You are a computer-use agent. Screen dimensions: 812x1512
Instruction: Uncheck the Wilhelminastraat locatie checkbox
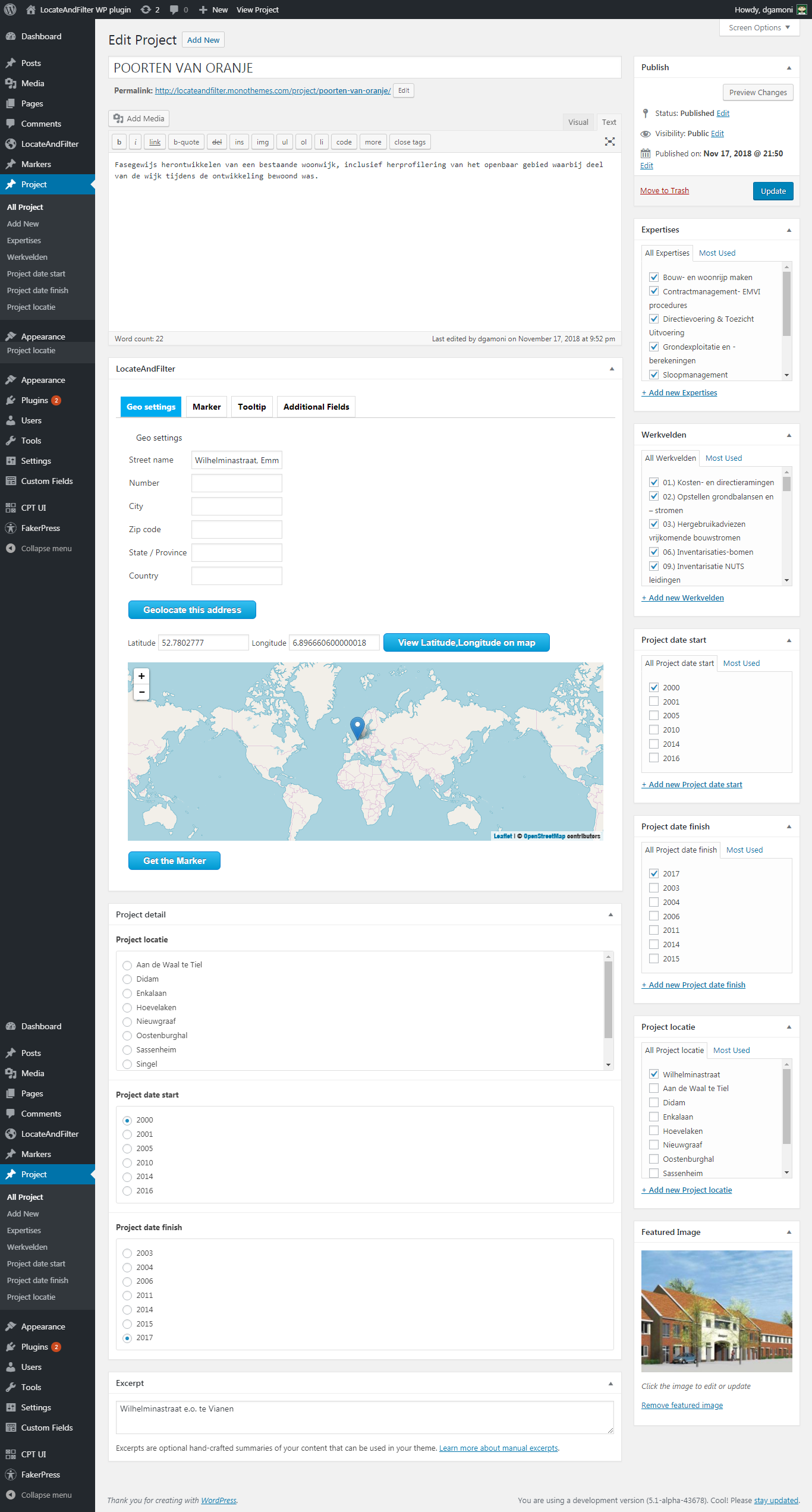(x=654, y=1074)
